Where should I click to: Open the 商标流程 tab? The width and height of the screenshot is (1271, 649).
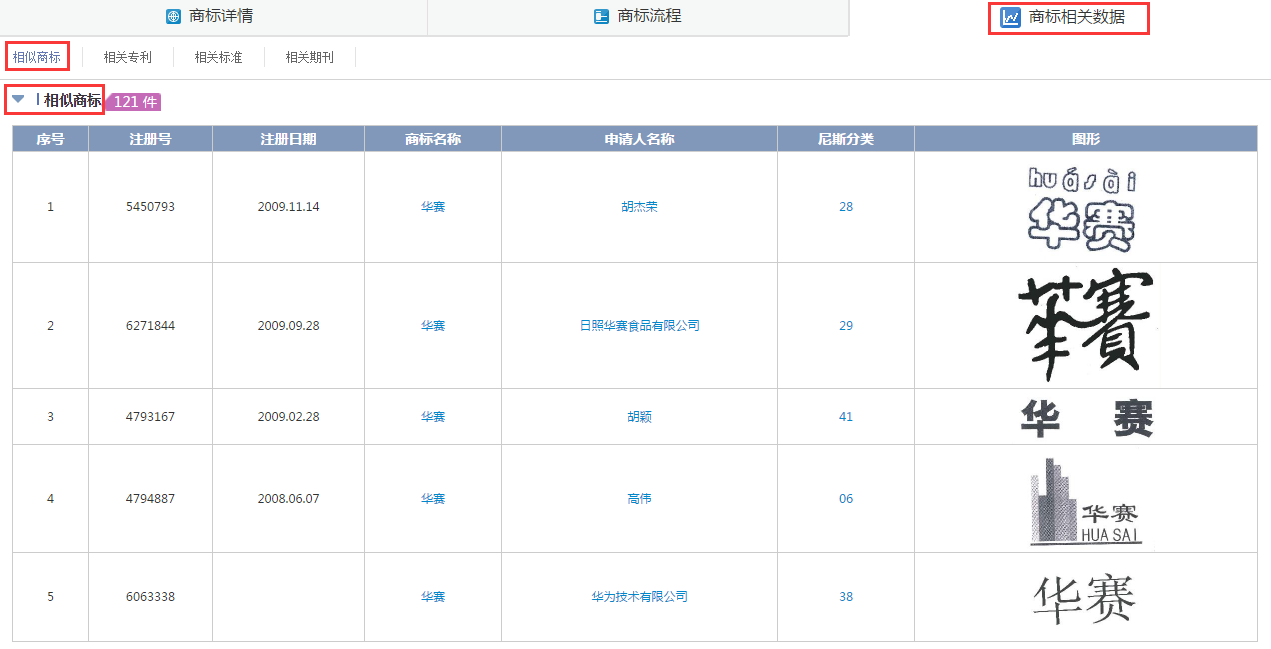[x=649, y=17]
